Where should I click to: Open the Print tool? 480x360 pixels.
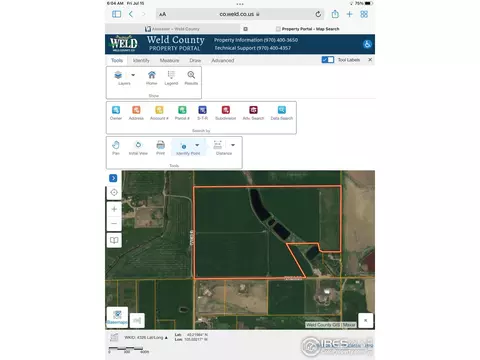[x=160, y=148]
